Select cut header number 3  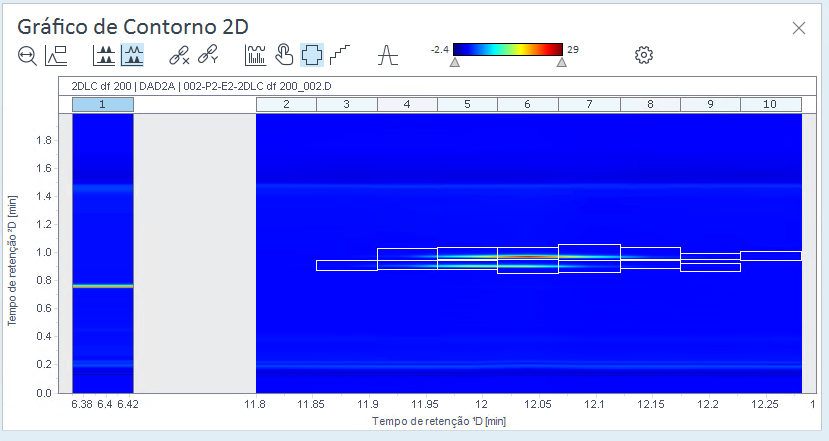click(x=347, y=105)
